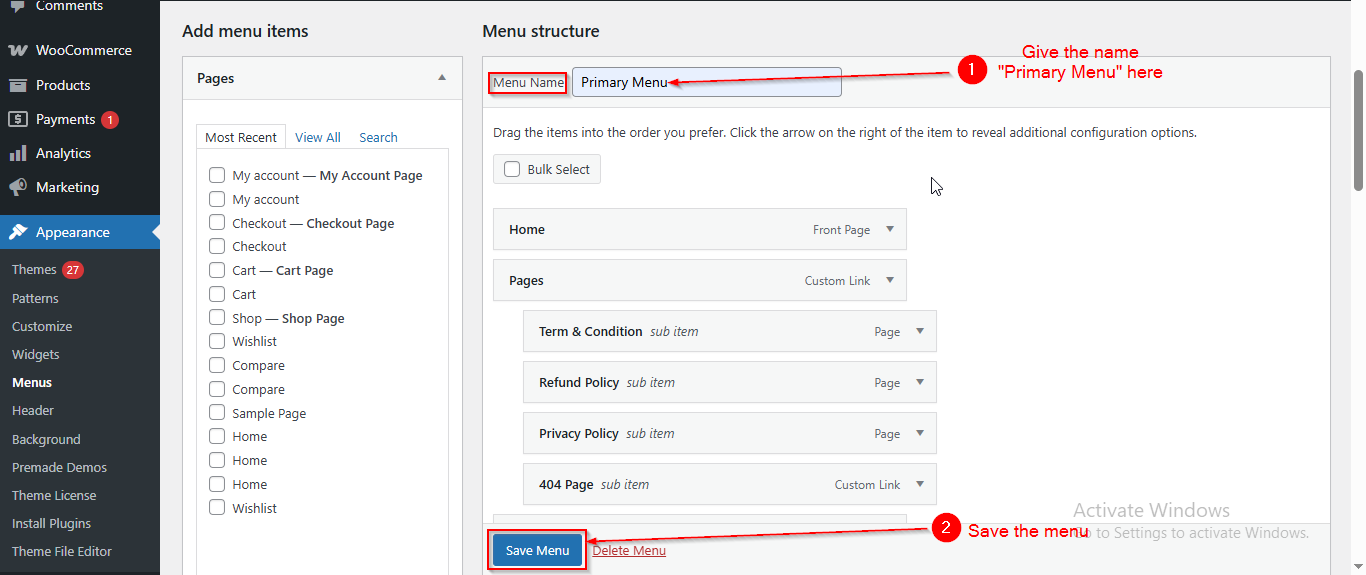Click the Products box icon

[x=18, y=85]
